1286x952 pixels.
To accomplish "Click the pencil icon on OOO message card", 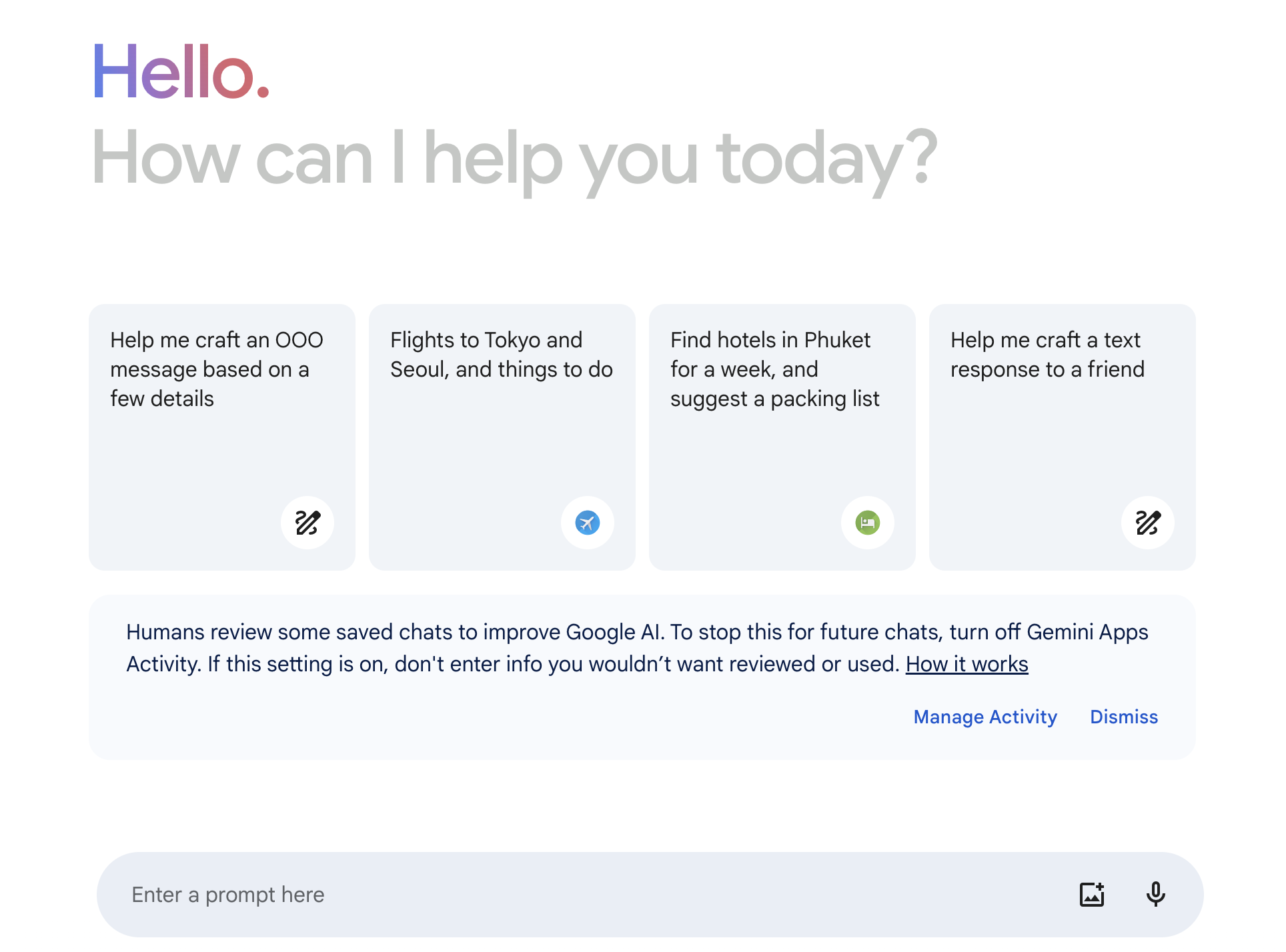I will click(307, 523).
